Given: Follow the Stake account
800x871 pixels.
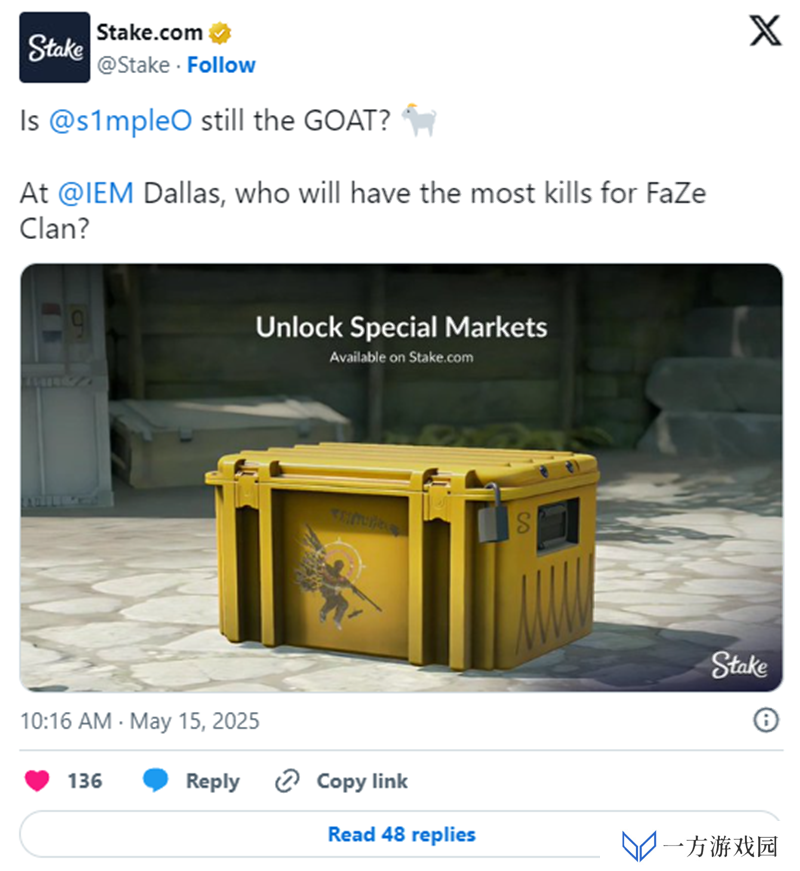Looking at the screenshot, I should (x=221, y=65).
